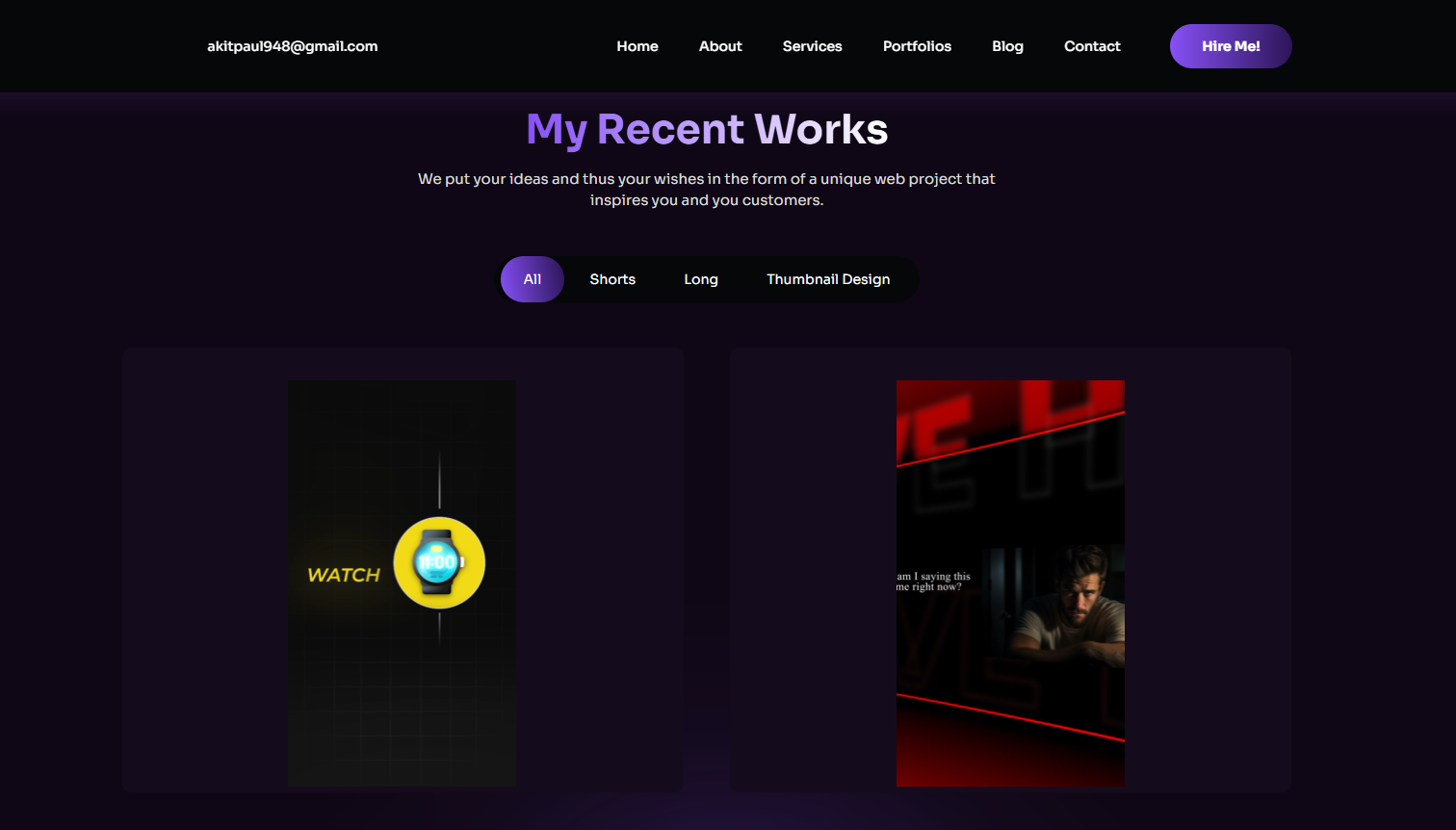Click the akitpaul948@gmail.com email address
Screen dimensions: 1456x830
[292, 45]
